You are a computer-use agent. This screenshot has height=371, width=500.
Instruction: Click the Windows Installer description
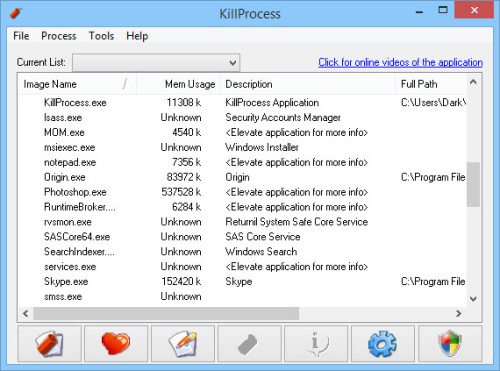[x=262, y=147]
